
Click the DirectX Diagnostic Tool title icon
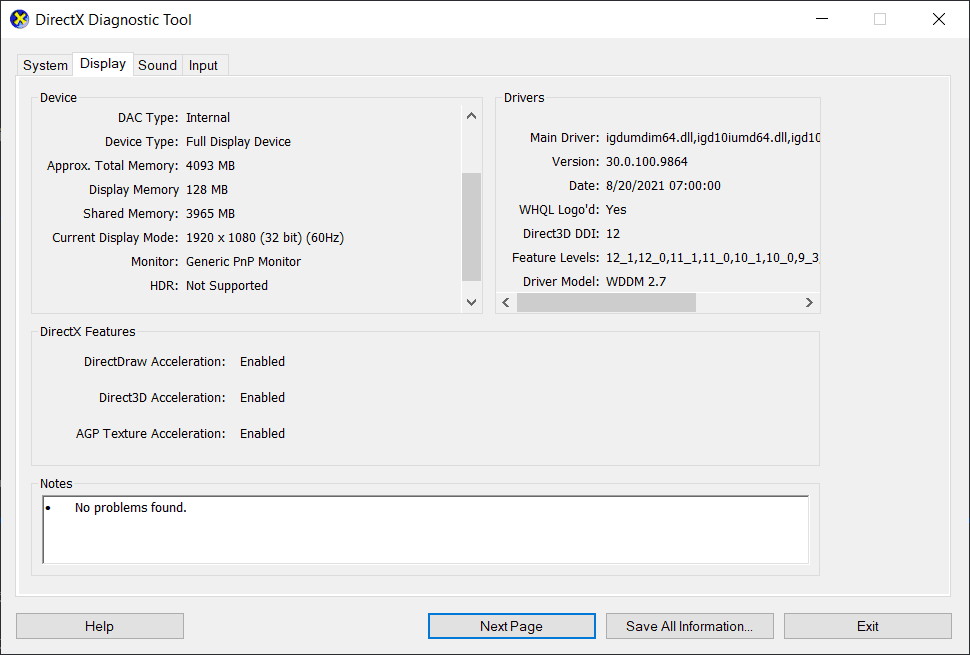tap(19, 19)
